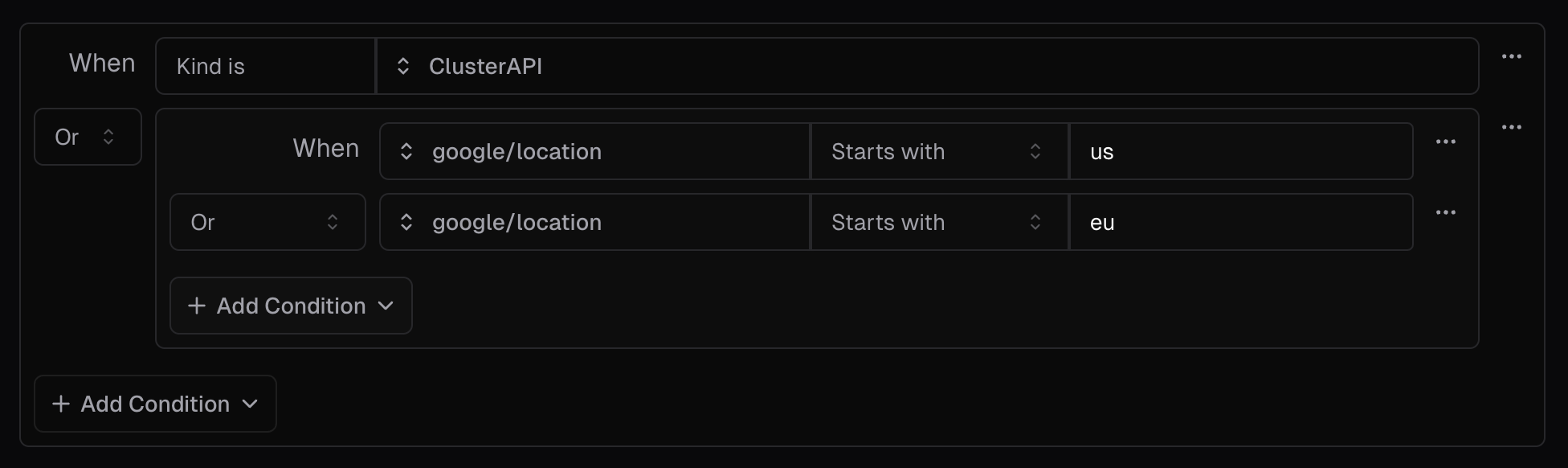Open the inner Or operator dropdown
Screen dimensions: 1568x468
267,222
